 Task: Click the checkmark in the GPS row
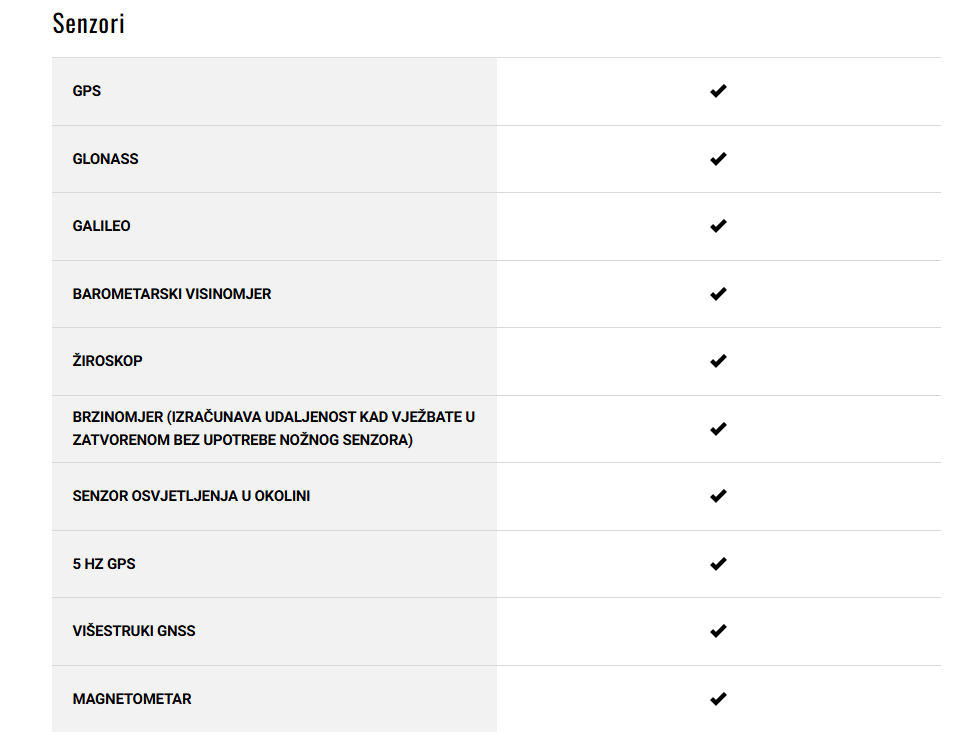pos(718,91)
